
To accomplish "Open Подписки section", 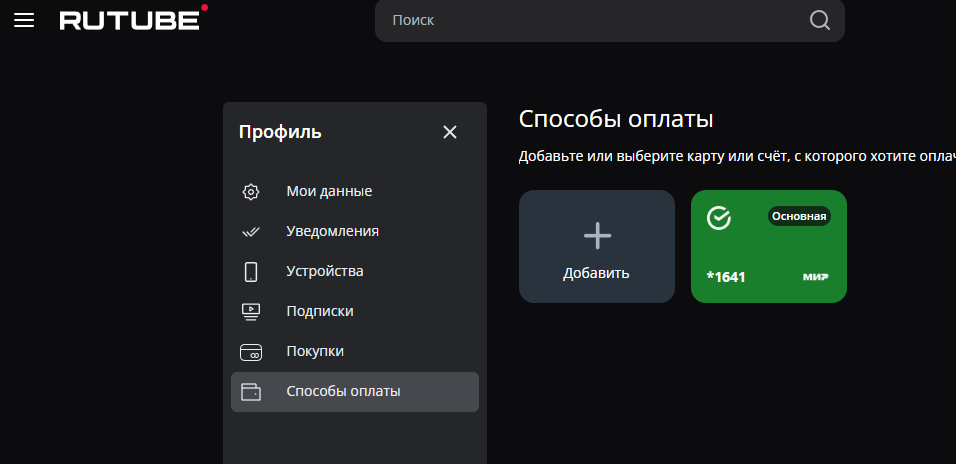I will (x=355, y=312).
